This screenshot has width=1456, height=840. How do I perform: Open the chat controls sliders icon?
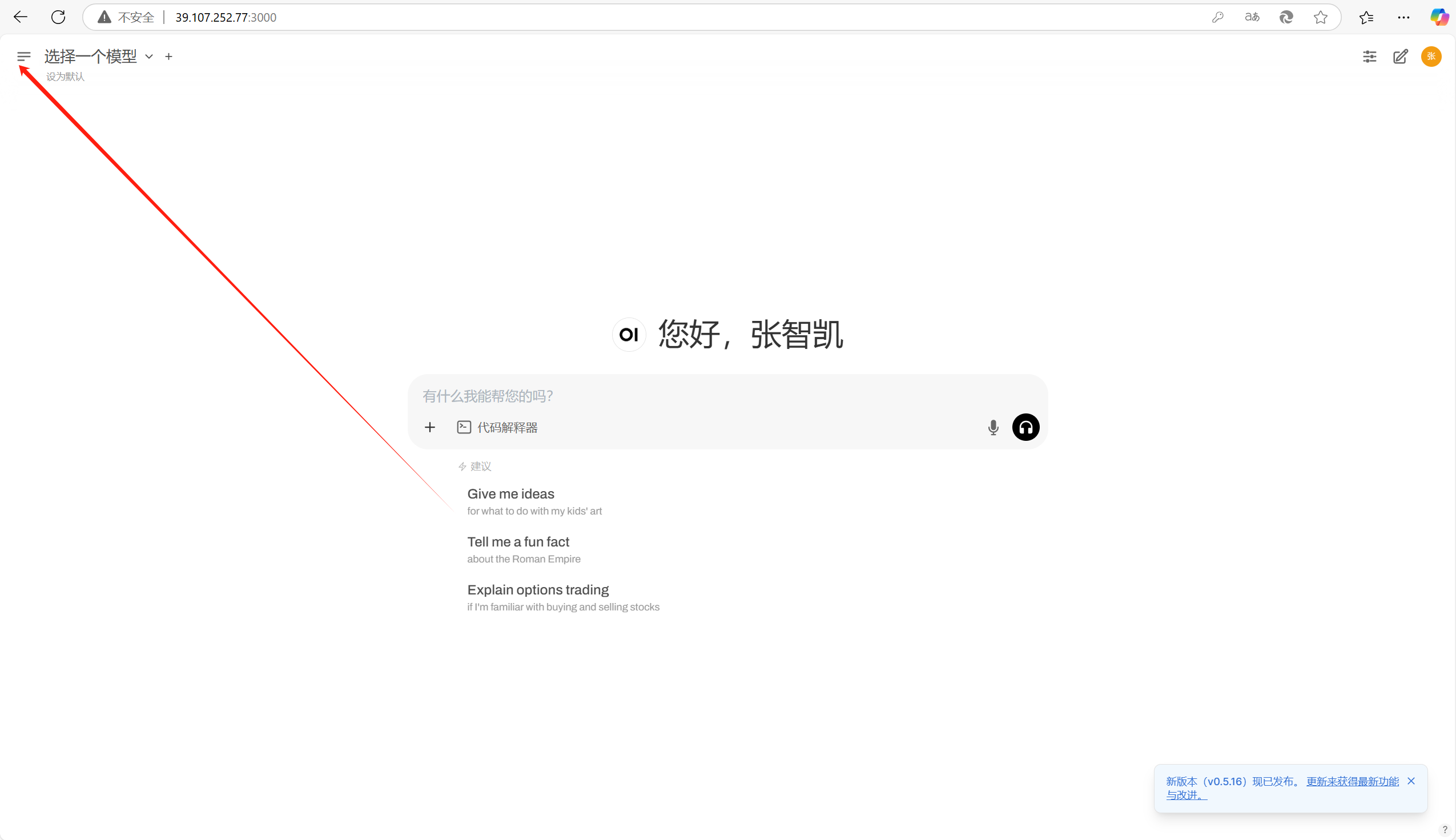coord(1369,57)
